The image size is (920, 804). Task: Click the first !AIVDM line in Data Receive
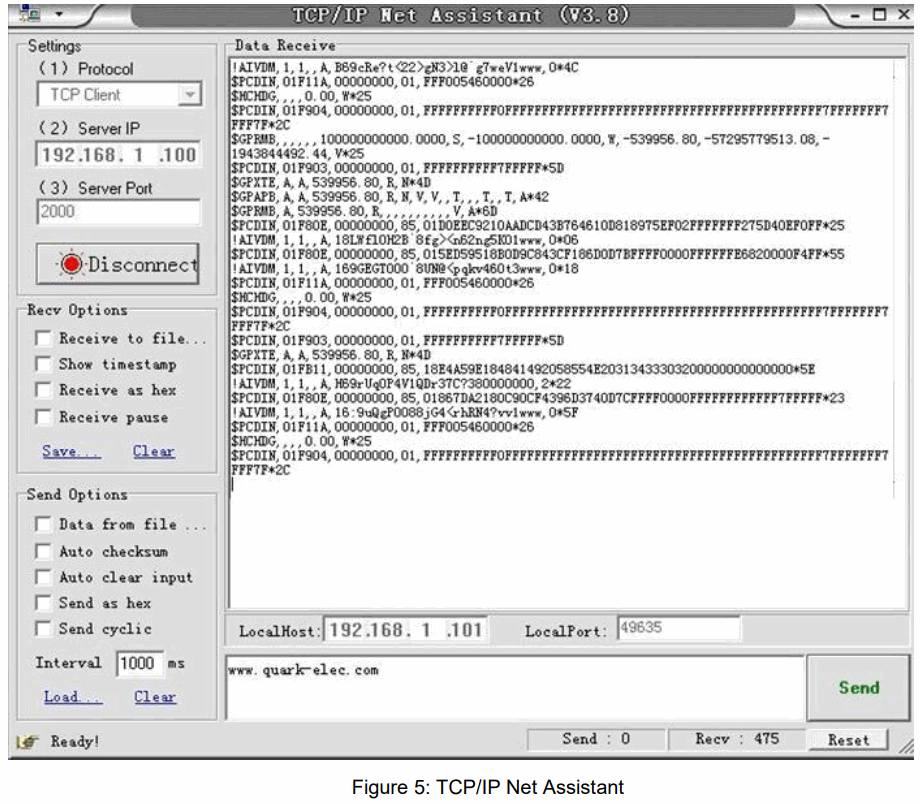405,67
